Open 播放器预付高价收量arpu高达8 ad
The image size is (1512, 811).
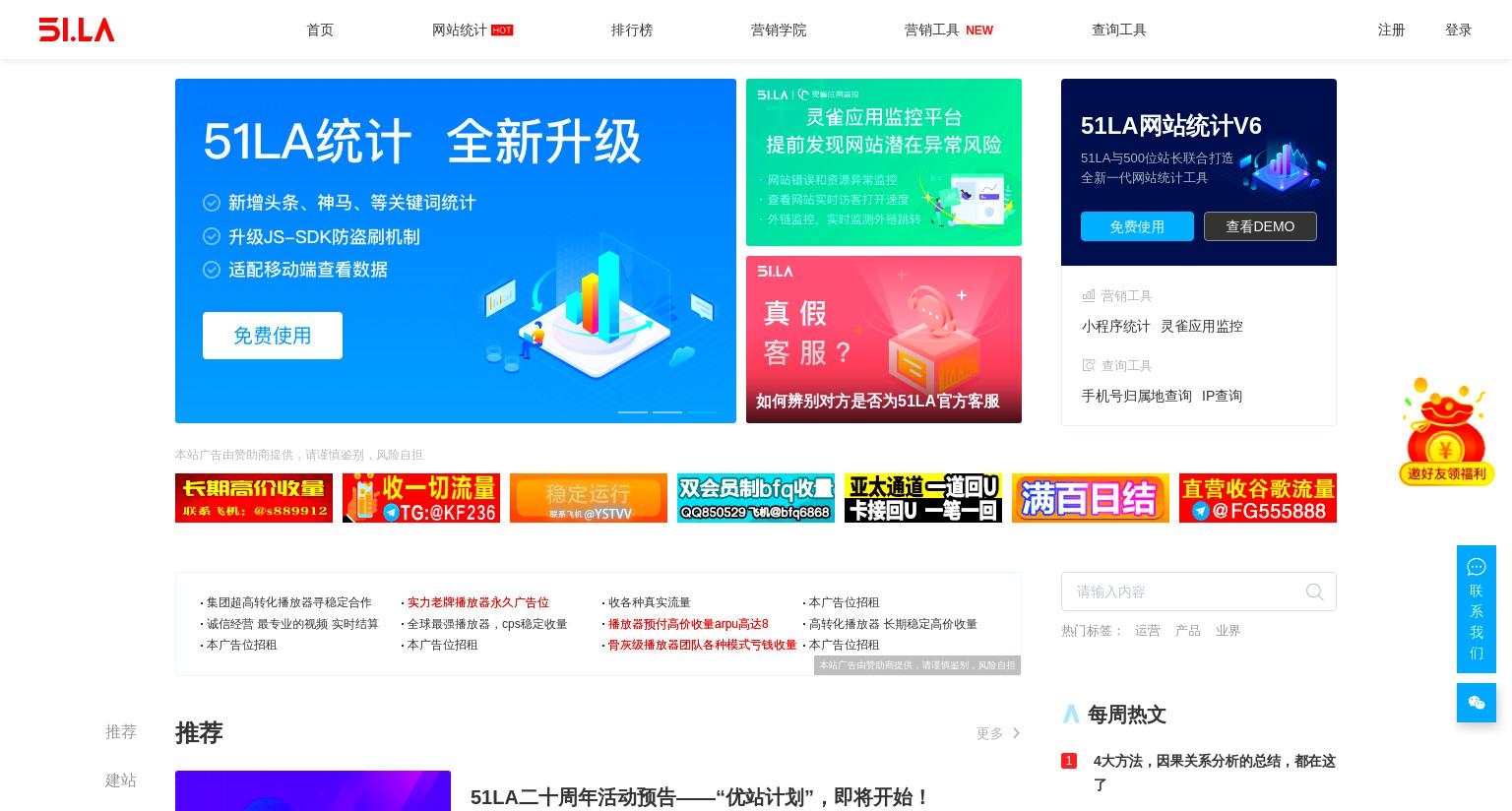tap(688, 624)
